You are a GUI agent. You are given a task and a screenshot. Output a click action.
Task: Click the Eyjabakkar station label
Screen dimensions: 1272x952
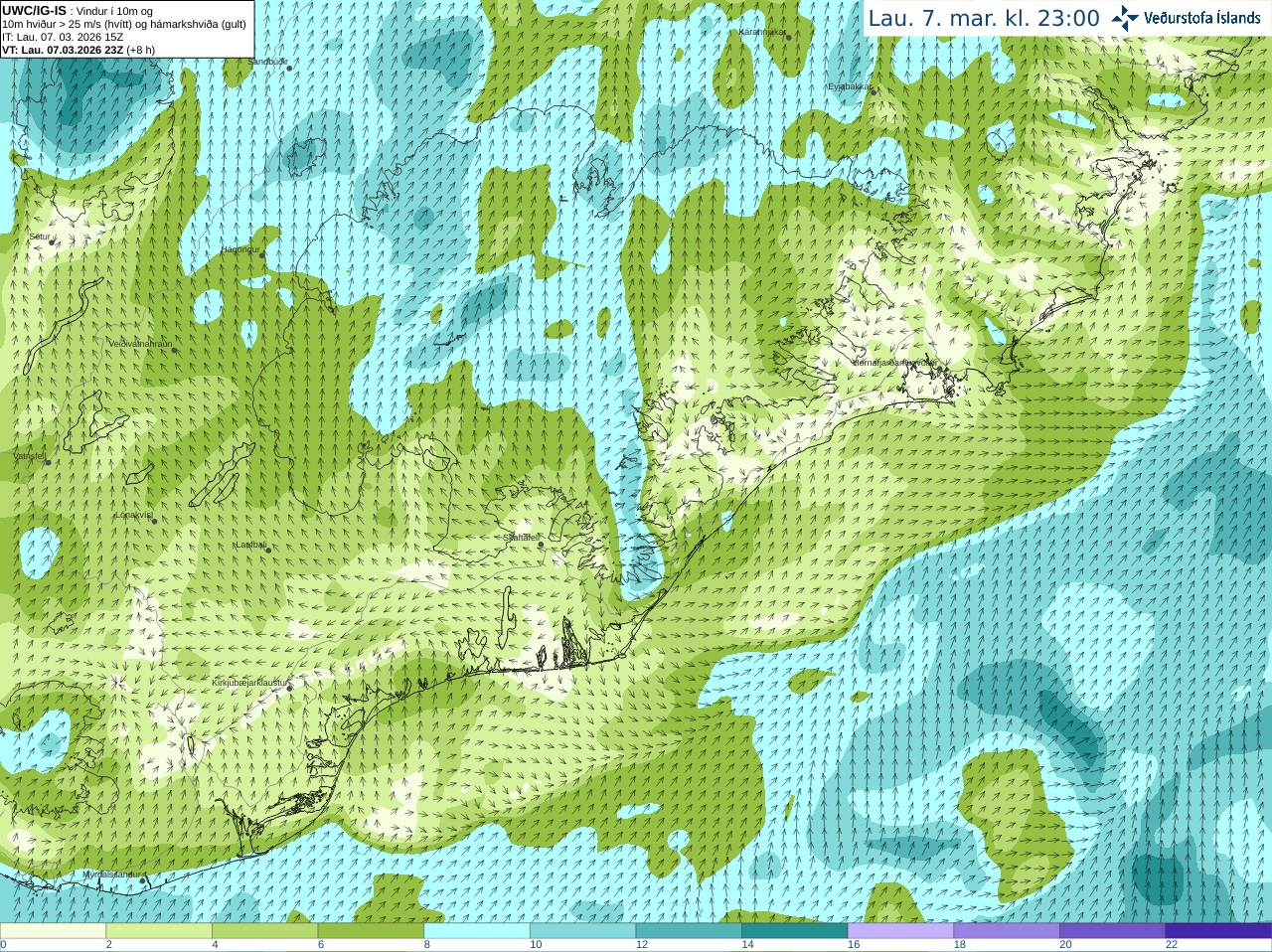850,87
